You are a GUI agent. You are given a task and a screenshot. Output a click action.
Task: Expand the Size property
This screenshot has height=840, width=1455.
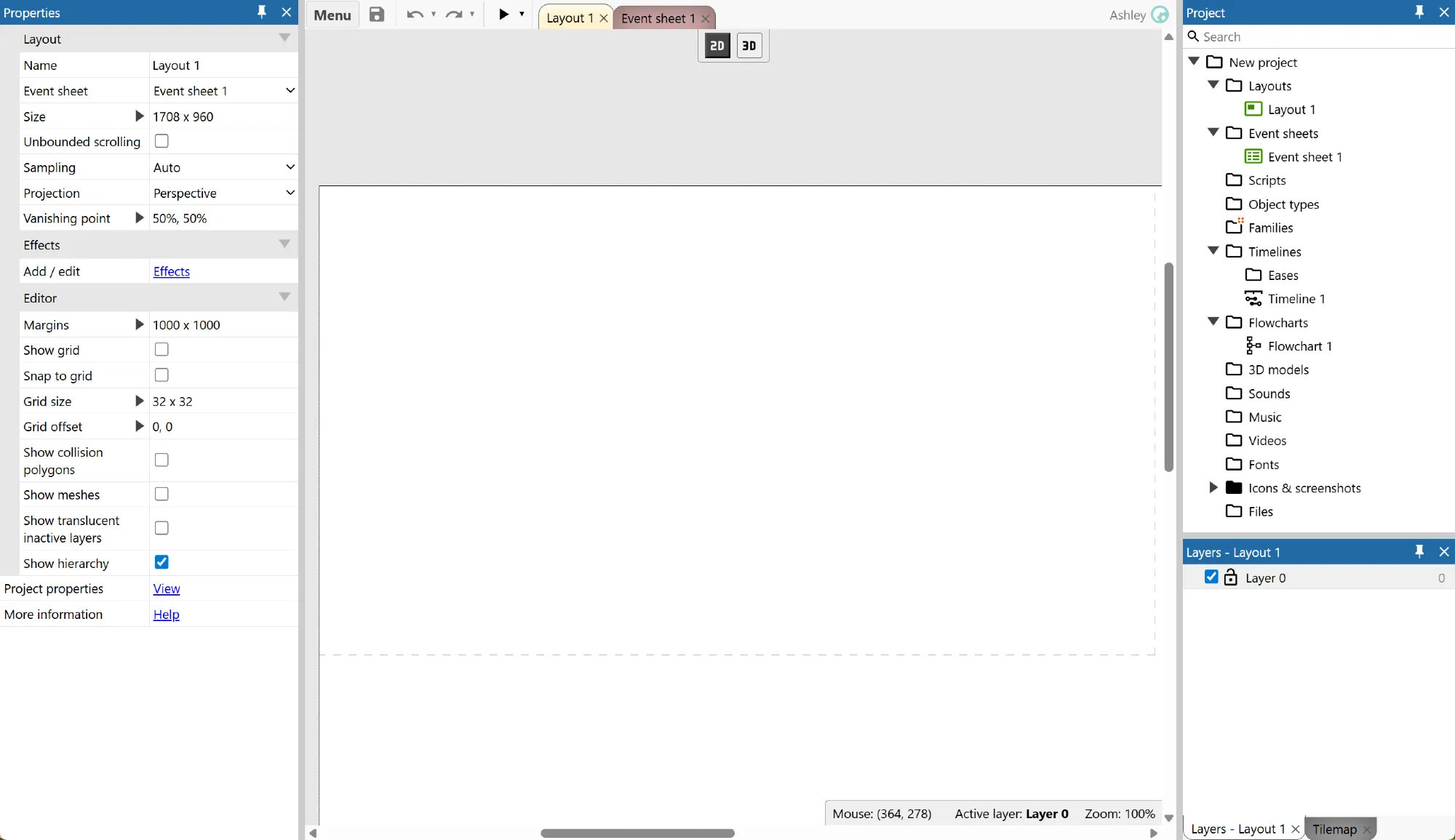pyautogui.click(x=140, y=116)
